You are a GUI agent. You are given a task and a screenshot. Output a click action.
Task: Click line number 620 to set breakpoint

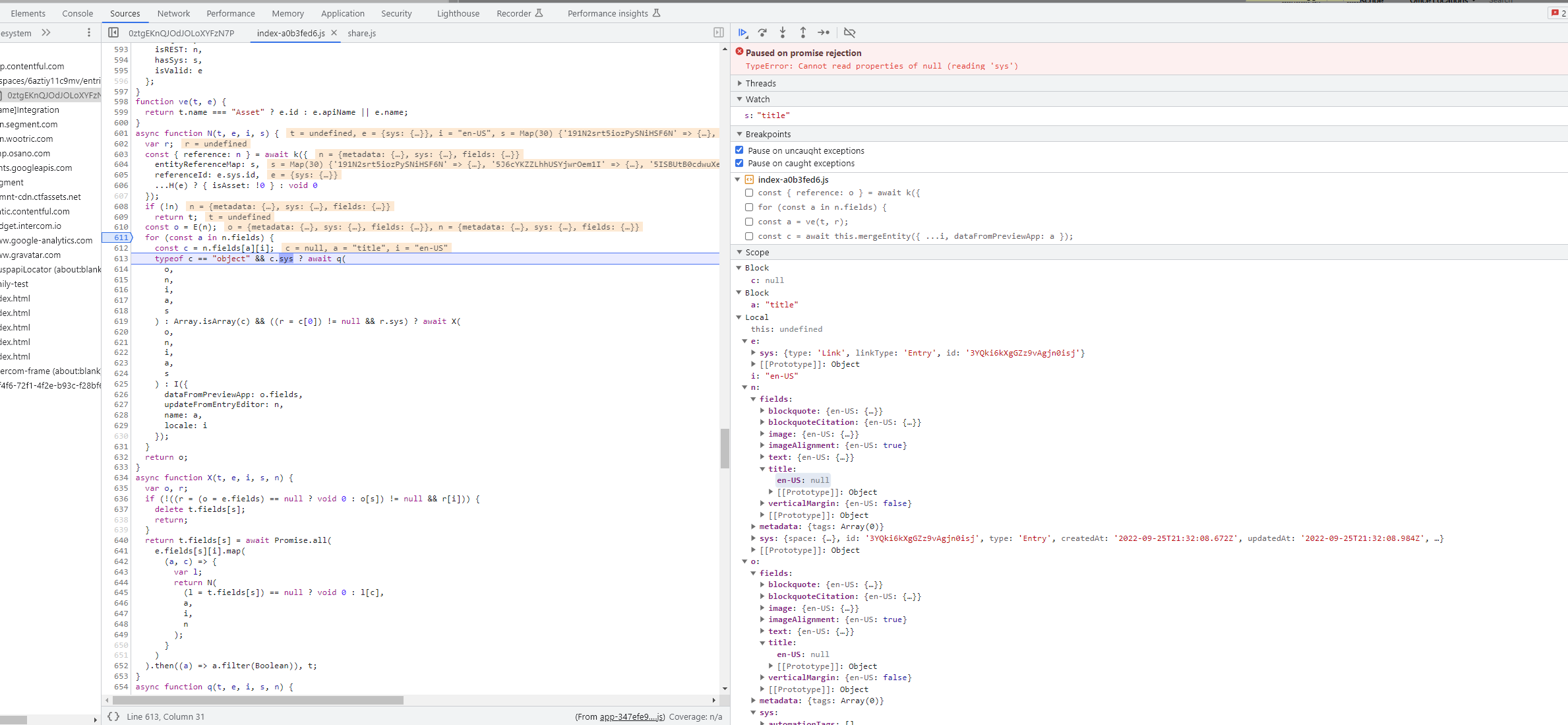coord(121,332)
